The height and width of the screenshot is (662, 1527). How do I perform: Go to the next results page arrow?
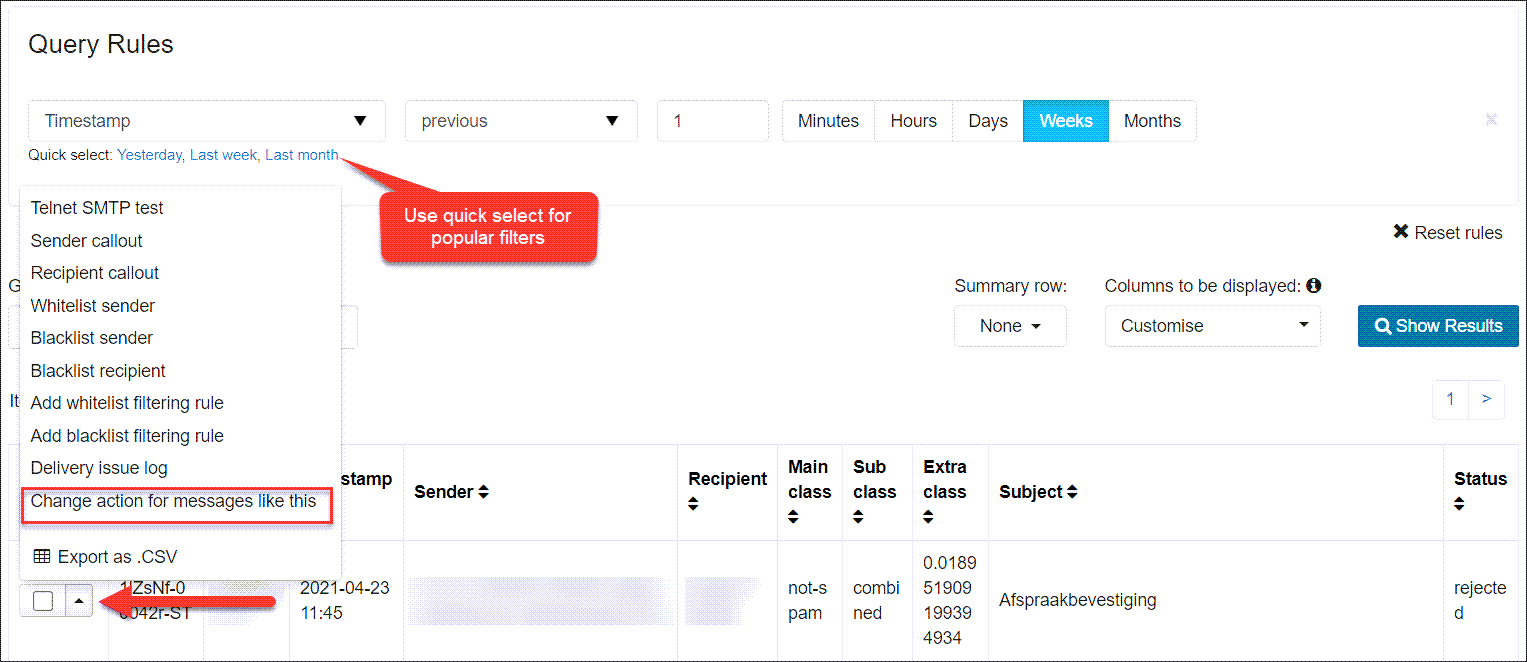click(1486, 399)
